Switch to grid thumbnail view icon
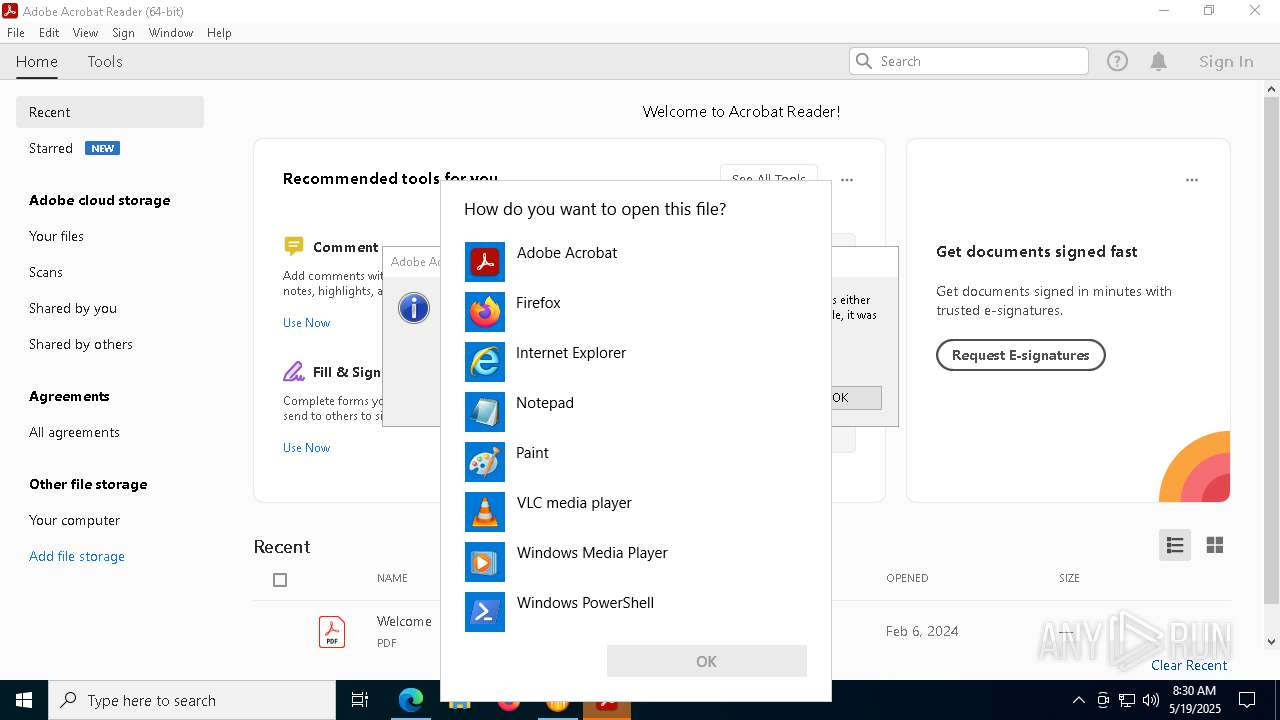1280x720 pixels. tap(1215, 545)
